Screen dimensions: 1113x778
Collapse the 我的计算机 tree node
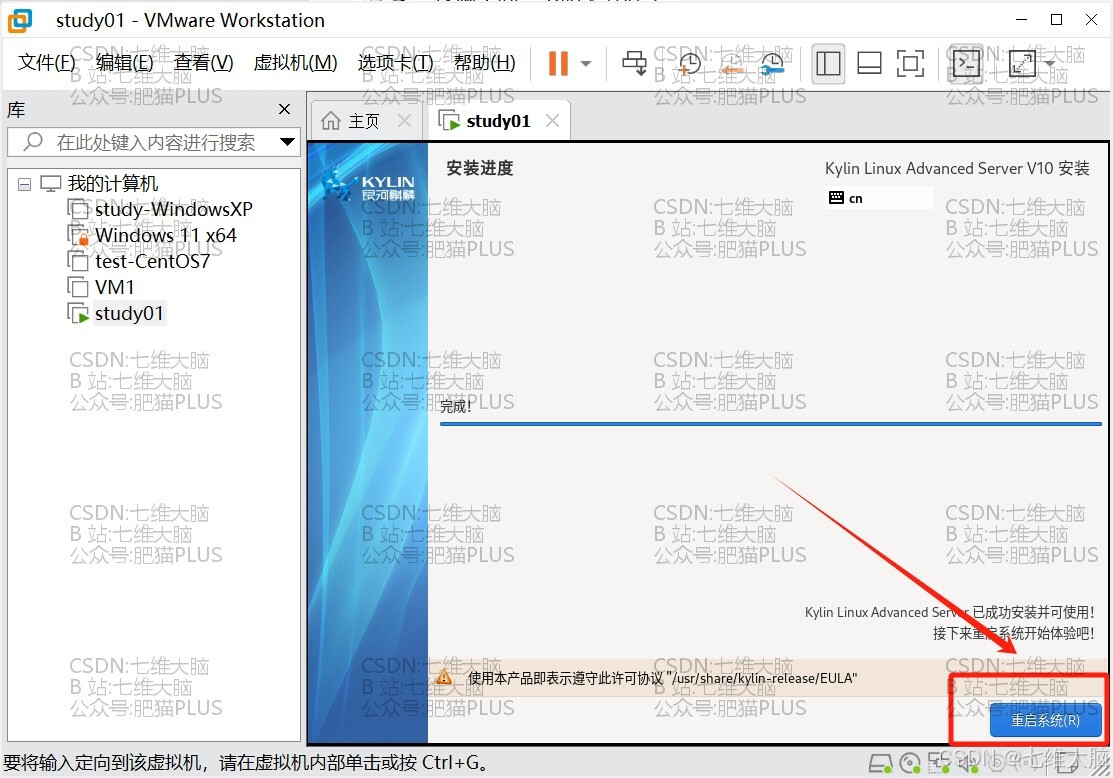point(24,185)
